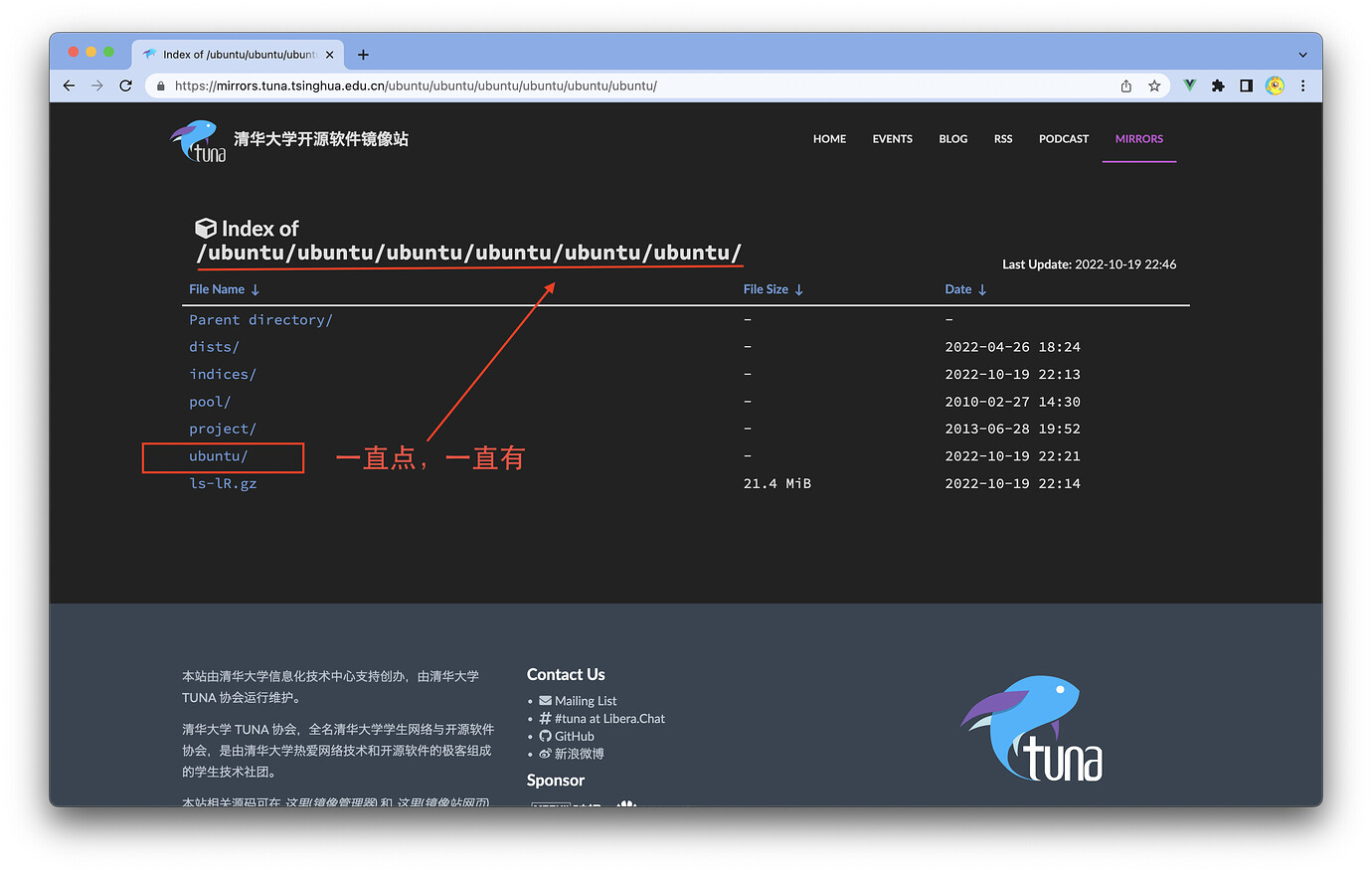Click the TUNA fish logo in header
This screenshot has height=871, width=1372.
(198, 141)
